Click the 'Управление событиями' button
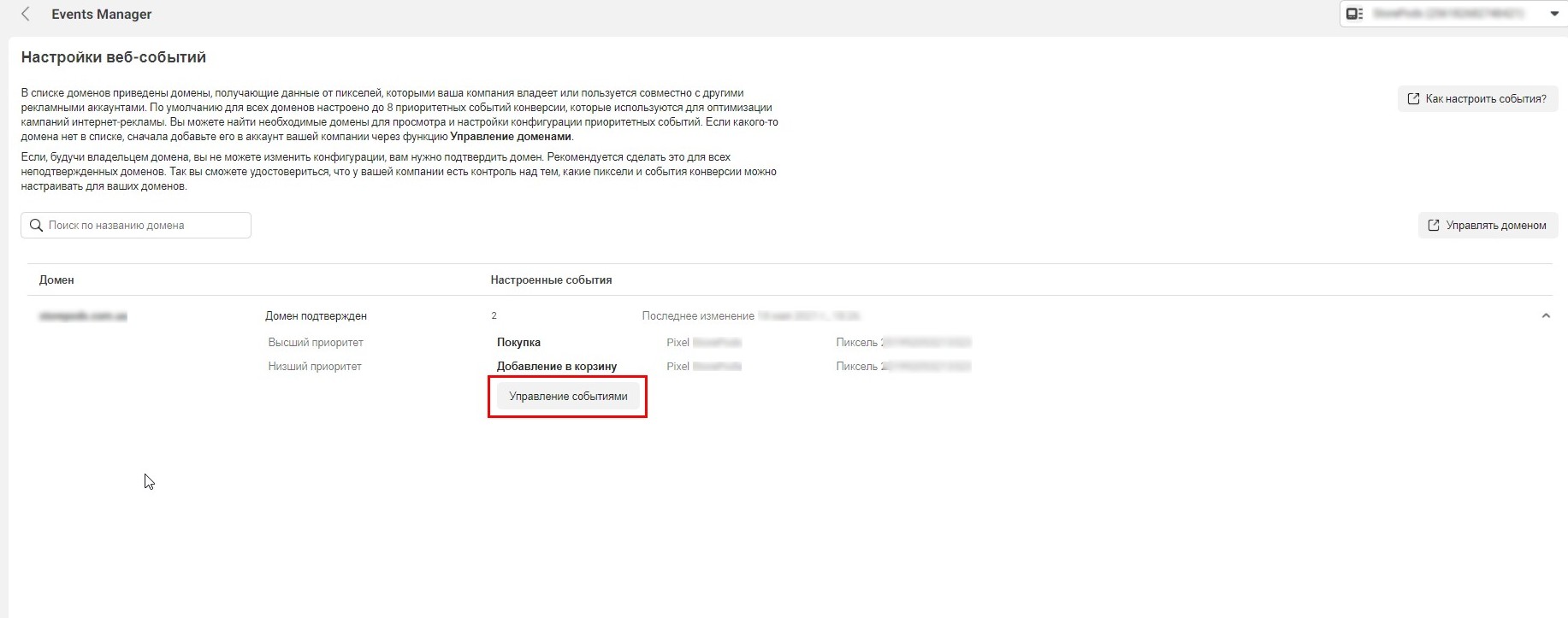 point(568,397)
